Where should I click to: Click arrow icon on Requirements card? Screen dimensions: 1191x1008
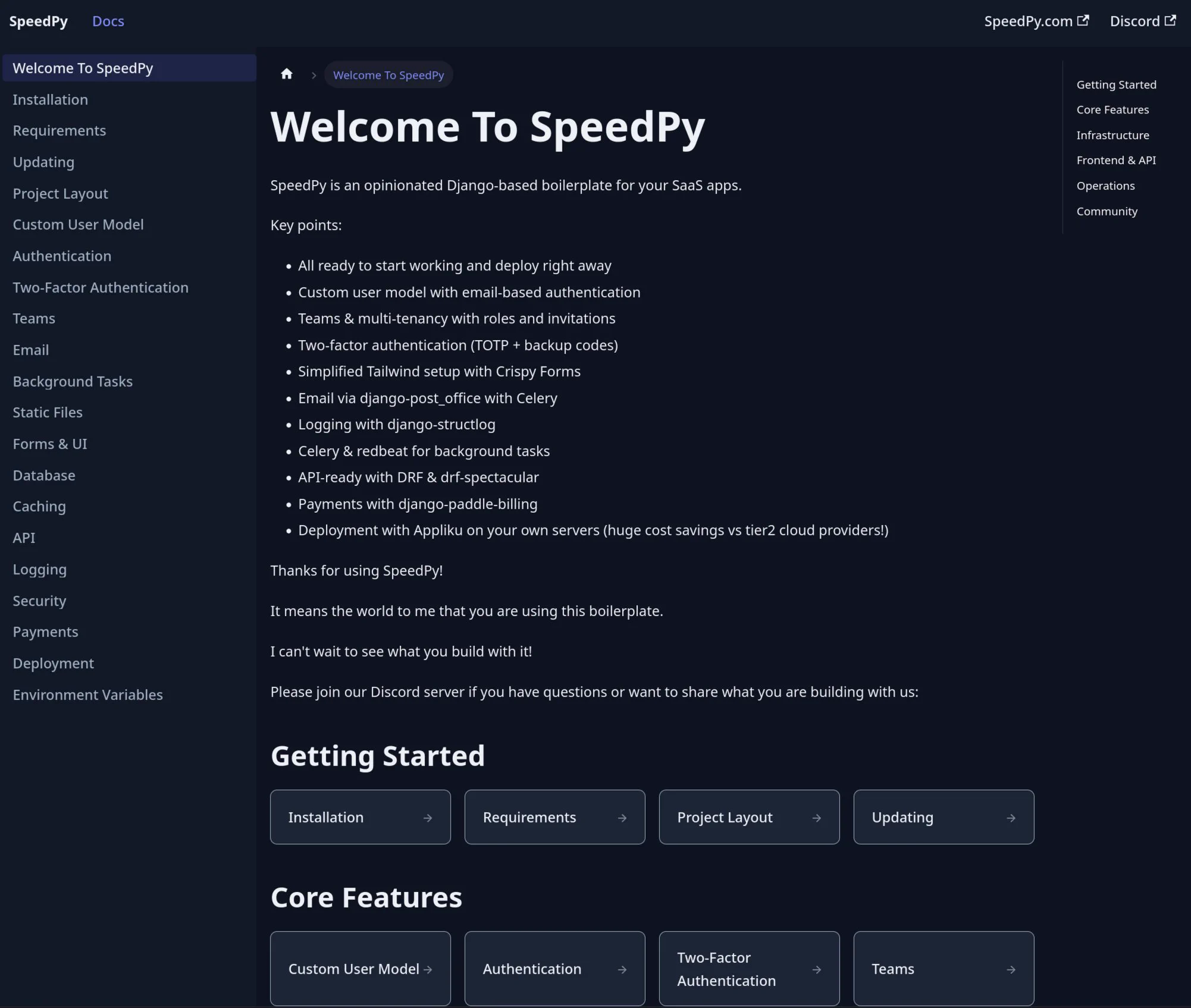(622, 818)
